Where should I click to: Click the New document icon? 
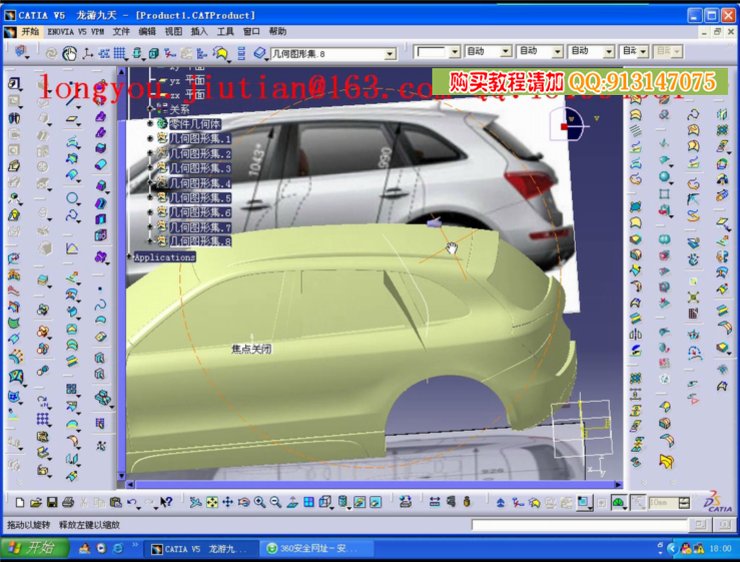20,502
